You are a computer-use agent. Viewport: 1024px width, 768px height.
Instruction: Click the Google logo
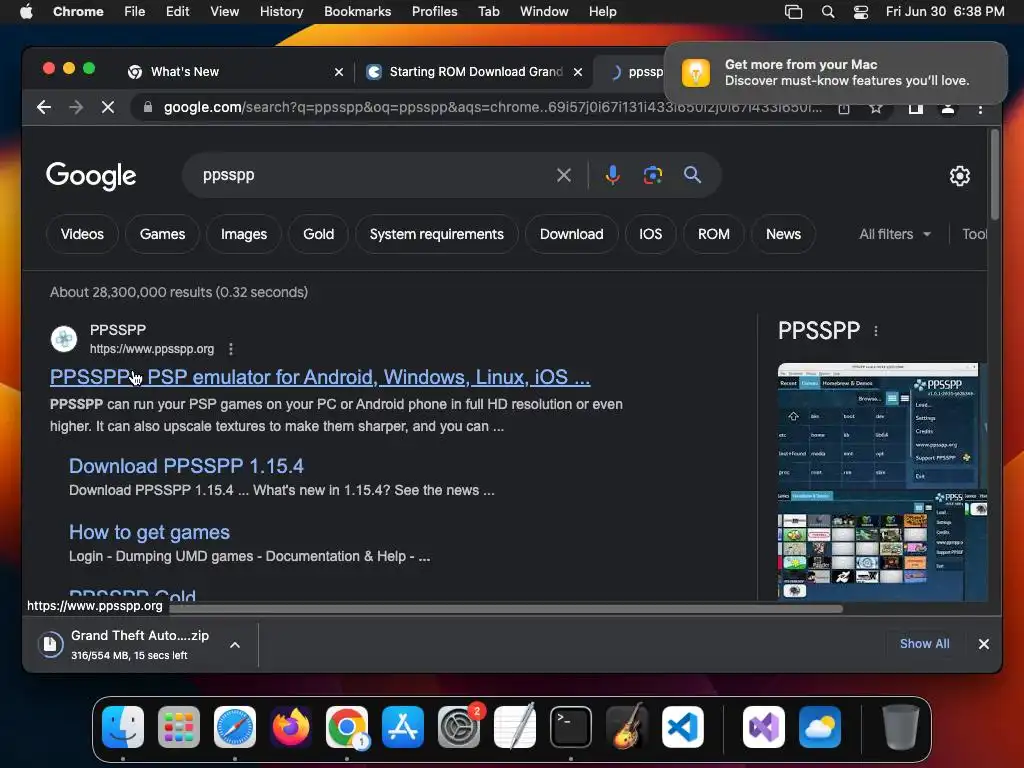[x=91, y=176]
